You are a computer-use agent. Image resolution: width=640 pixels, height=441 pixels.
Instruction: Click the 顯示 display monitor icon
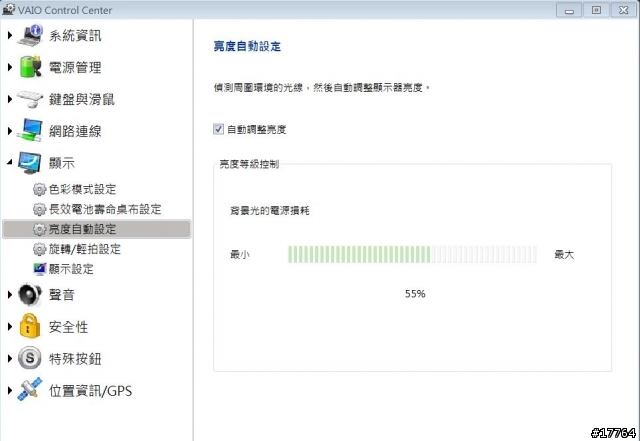[30, 163]
